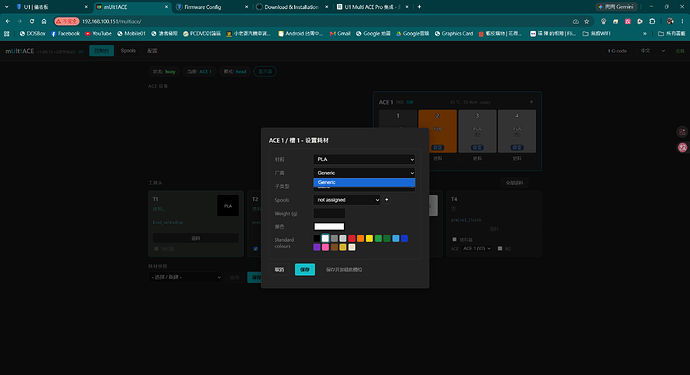Open the manufacturer dropdown showing Generic

(x=364, y=173)
